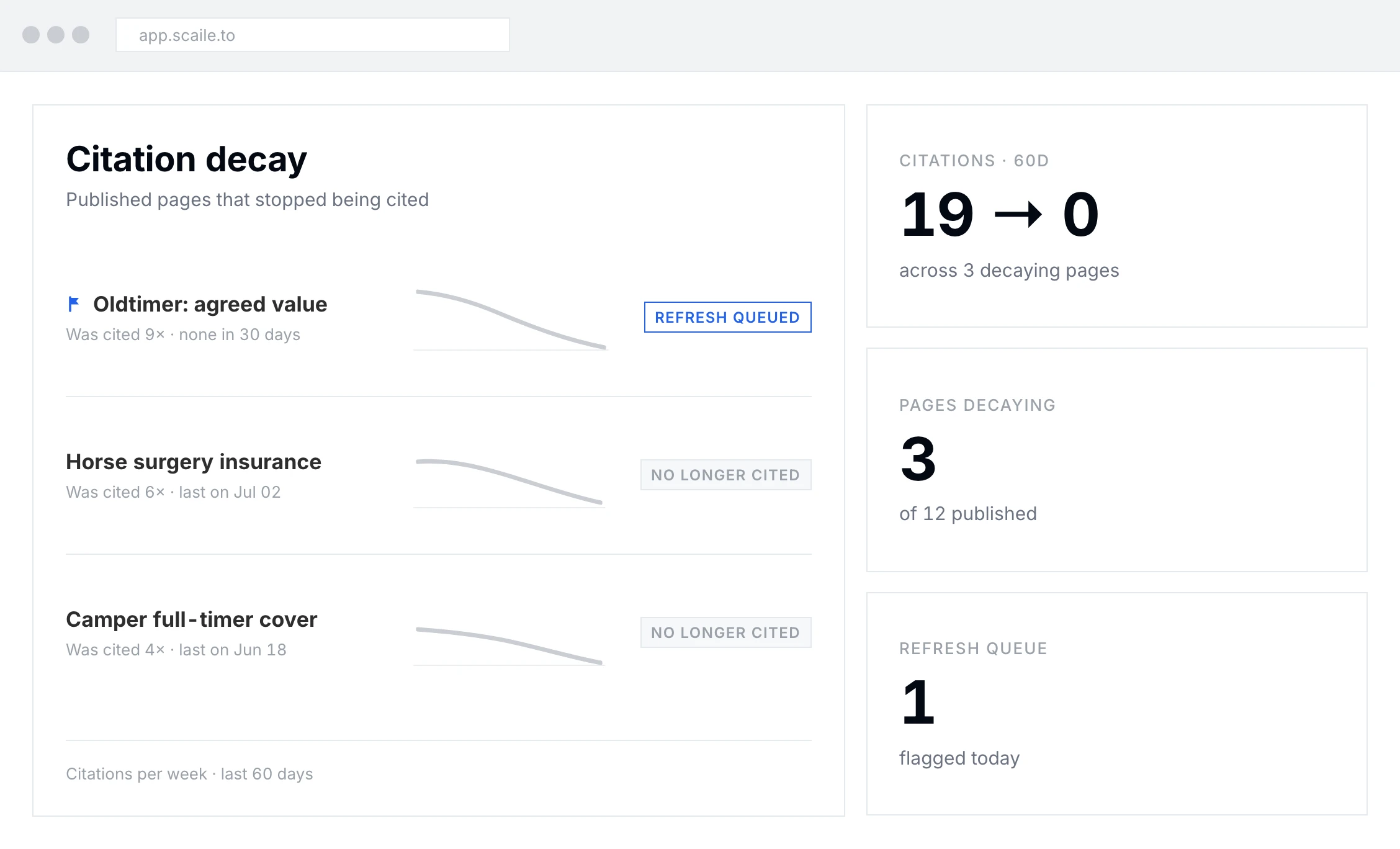The width and height of the screenshot is (1400, 849).
Task: Click the arrow between 19 and 0
Action: pos(1018,215)
